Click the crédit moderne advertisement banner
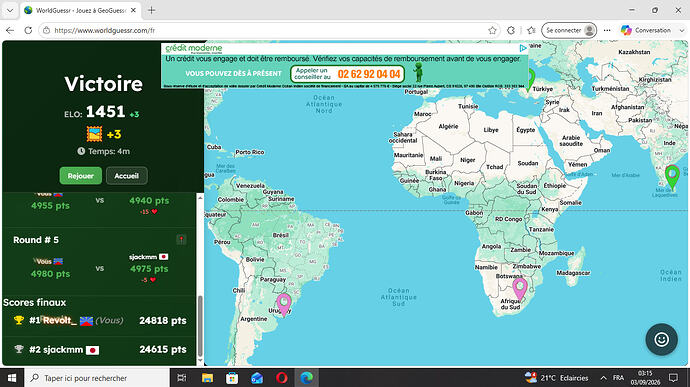 [345, 66]
